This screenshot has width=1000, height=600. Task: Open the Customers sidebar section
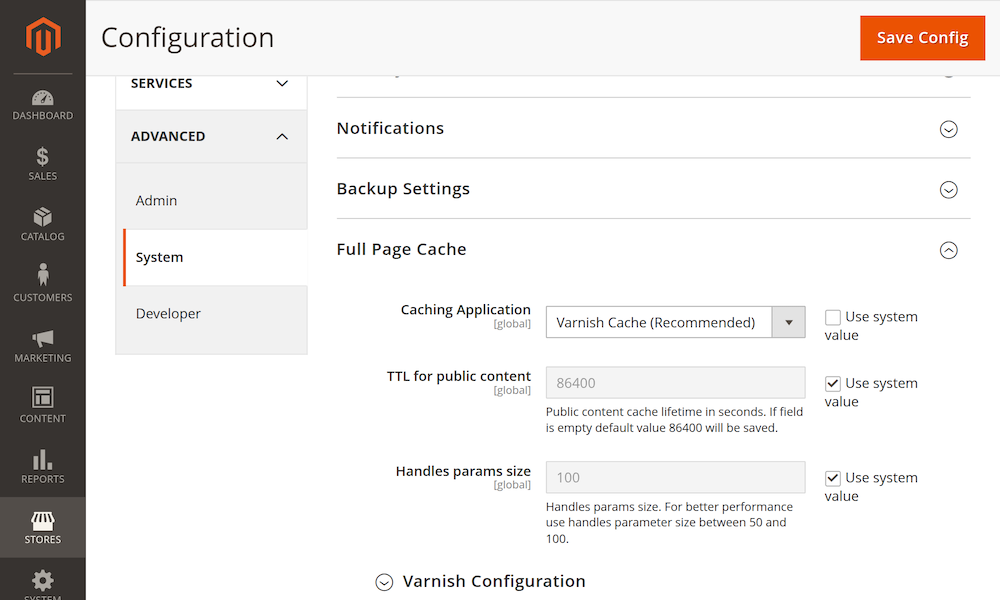coord(43,285)
